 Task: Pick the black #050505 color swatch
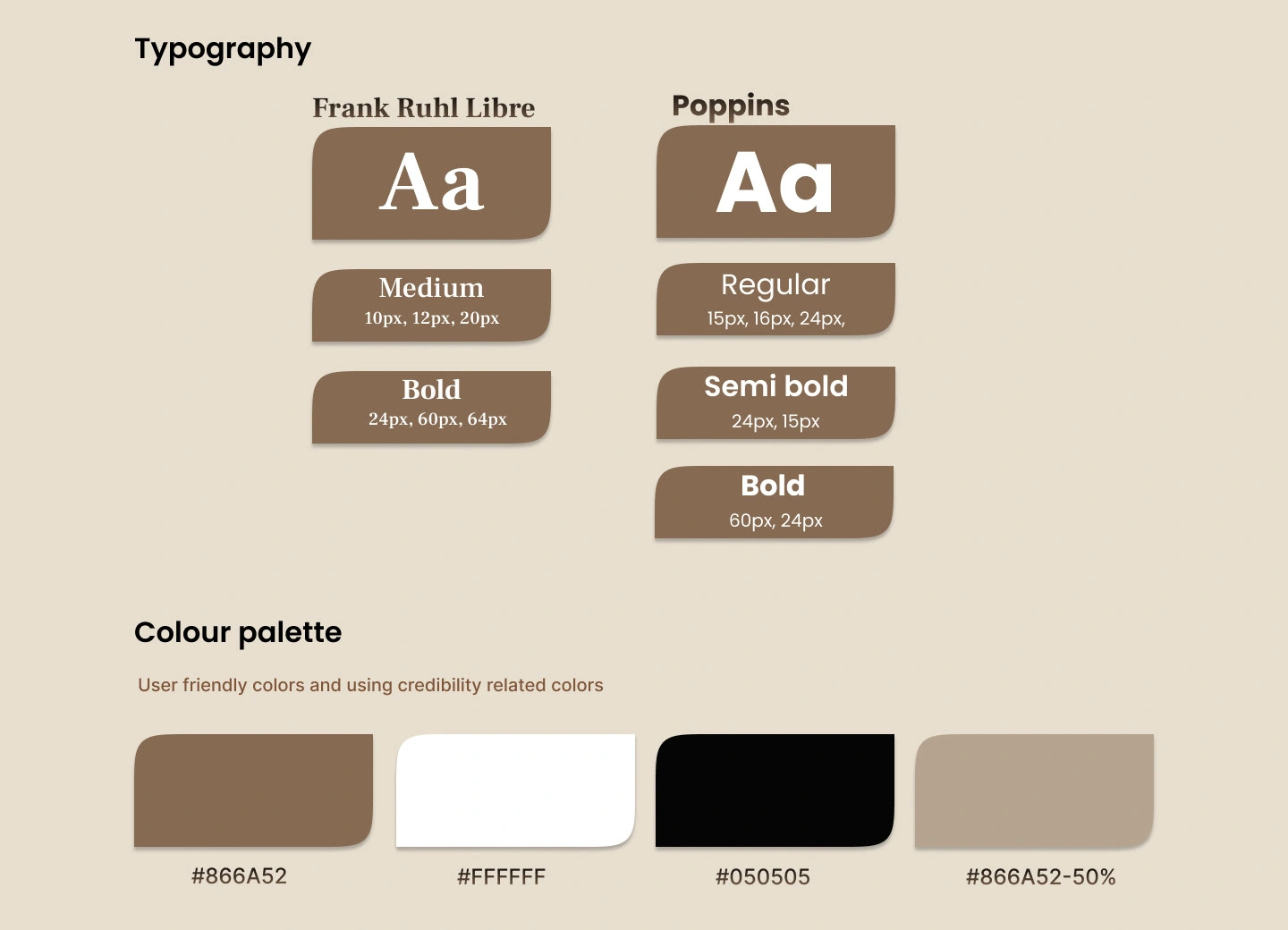click(x=775, y=790)
